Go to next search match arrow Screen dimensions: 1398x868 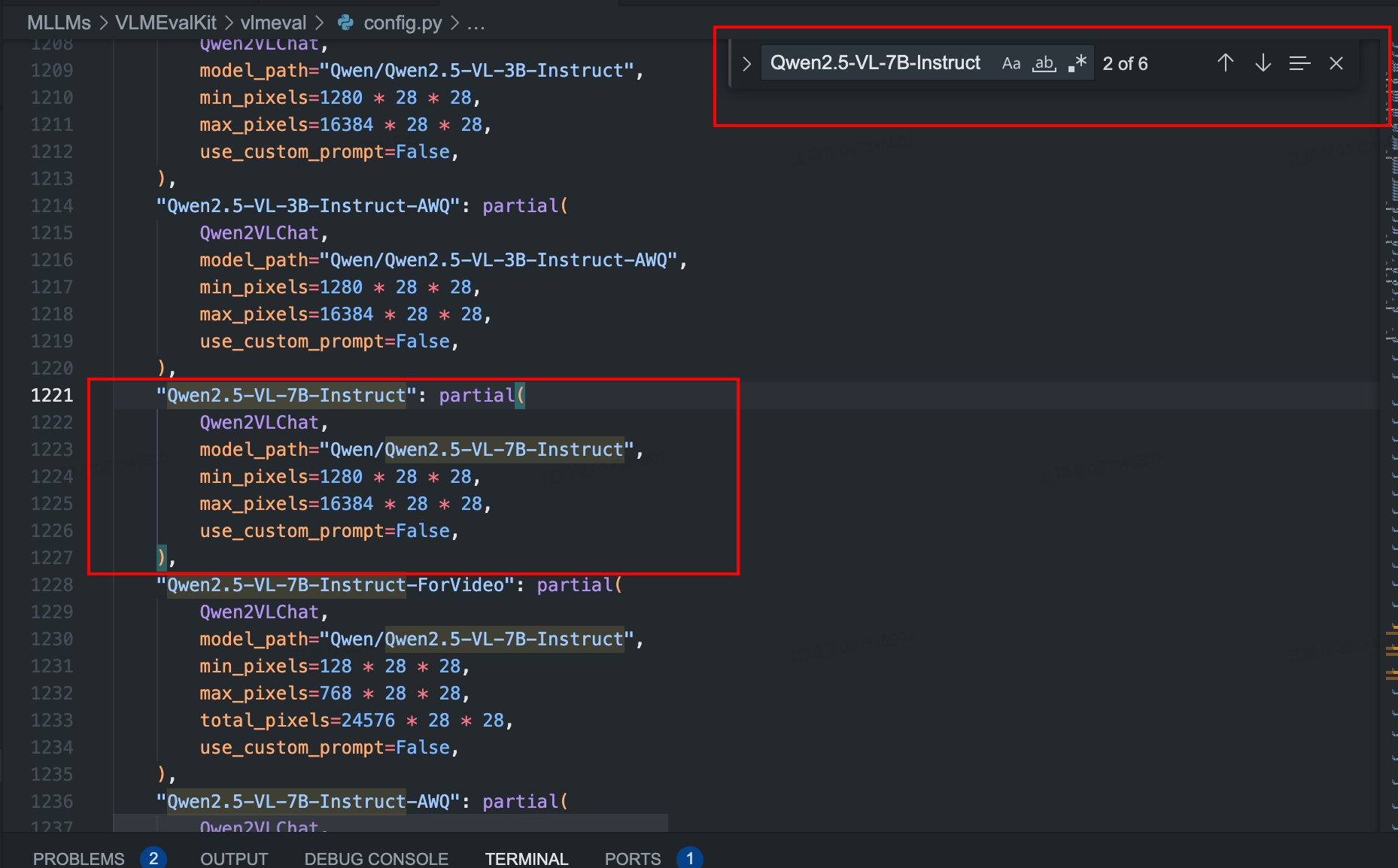click(x=1263, y=63)
